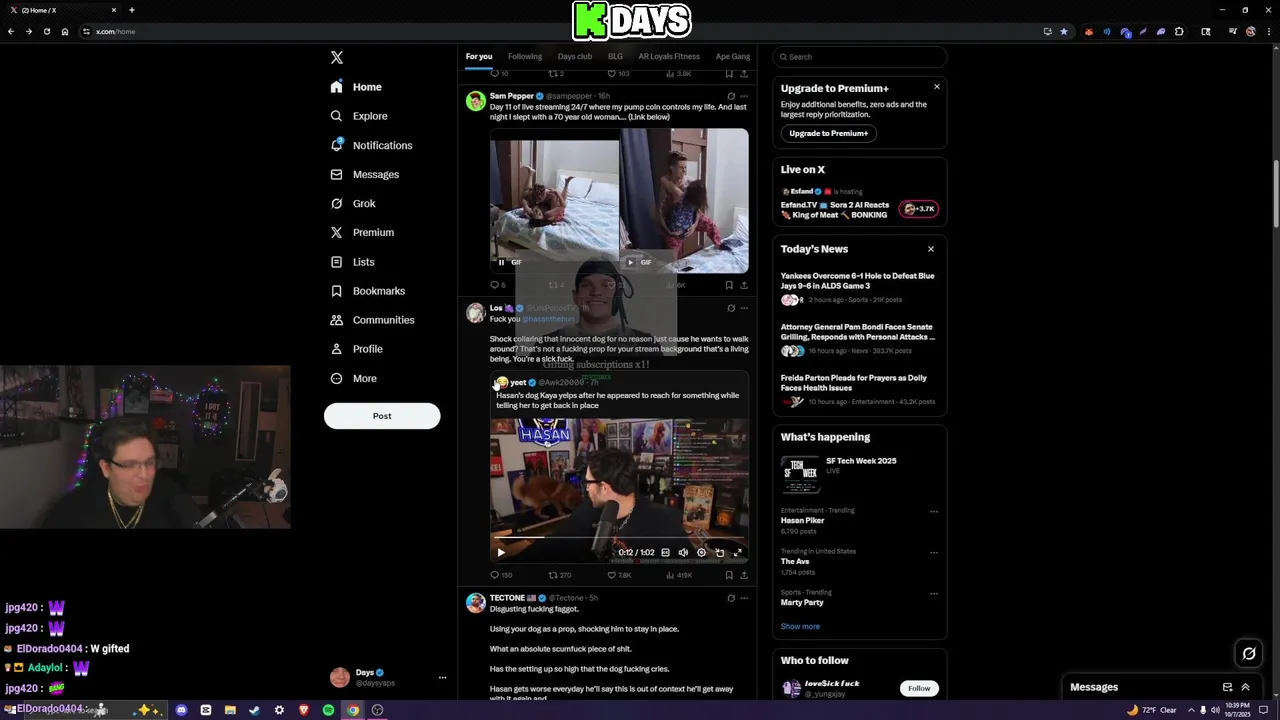Enter fullscreen on the Hasan video
1280x720 pixels.
tap(738, 552)
